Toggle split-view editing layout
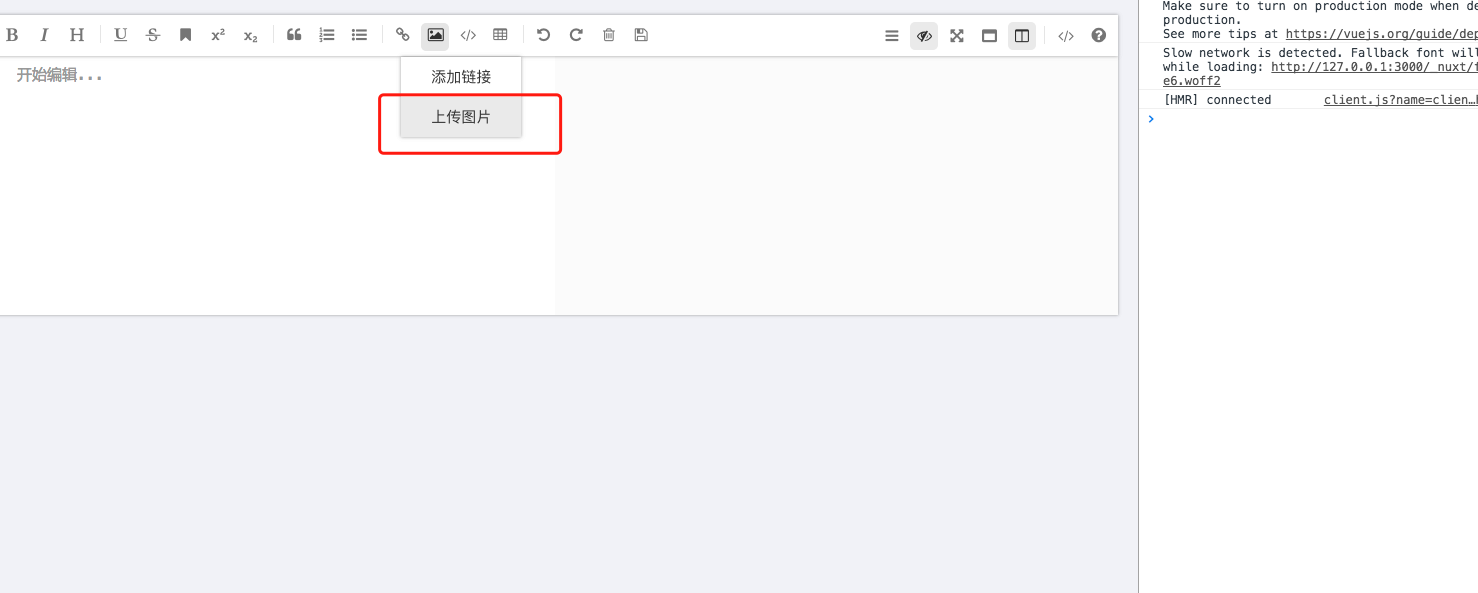This screenshot has height=593, width=1478. point(1021,34)
